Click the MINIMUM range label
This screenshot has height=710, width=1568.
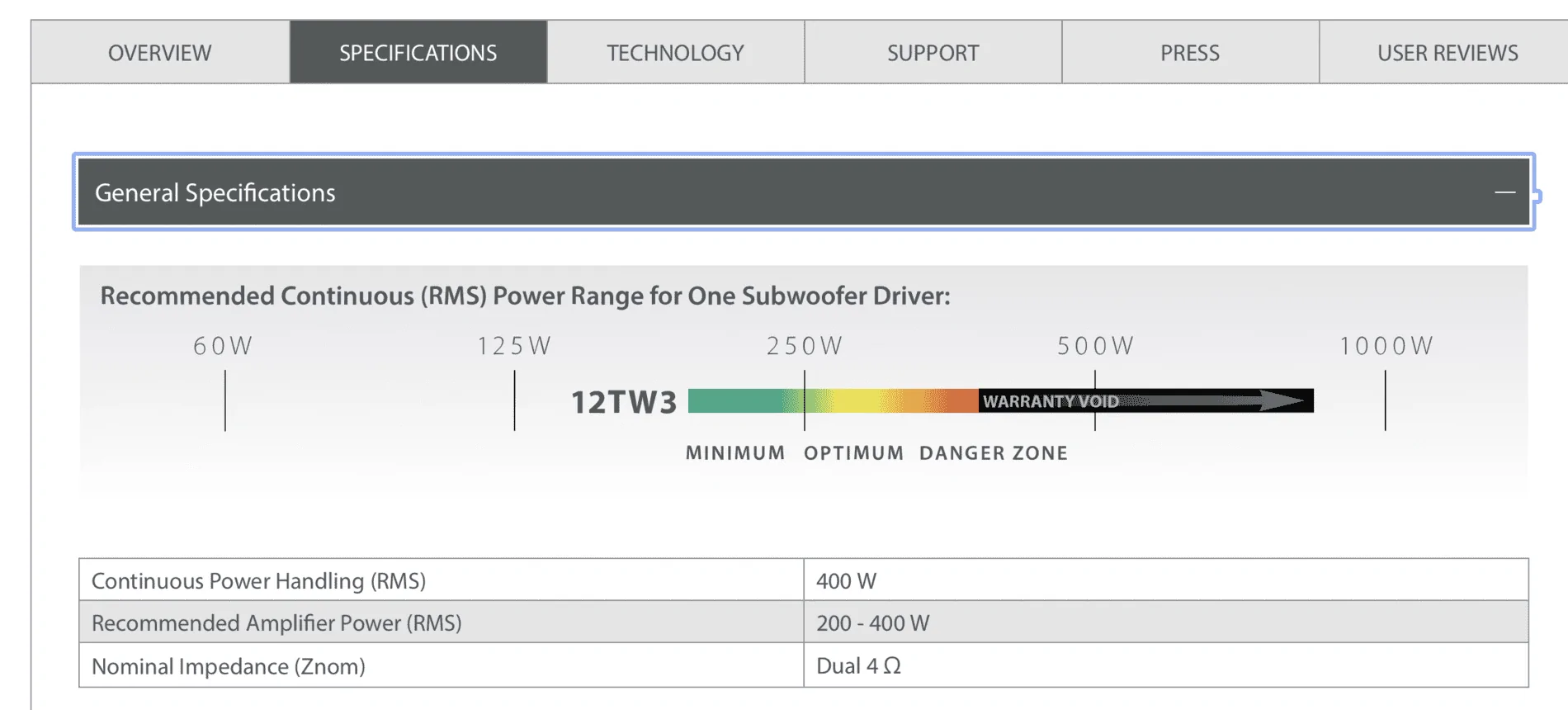(x=735, y=452)
